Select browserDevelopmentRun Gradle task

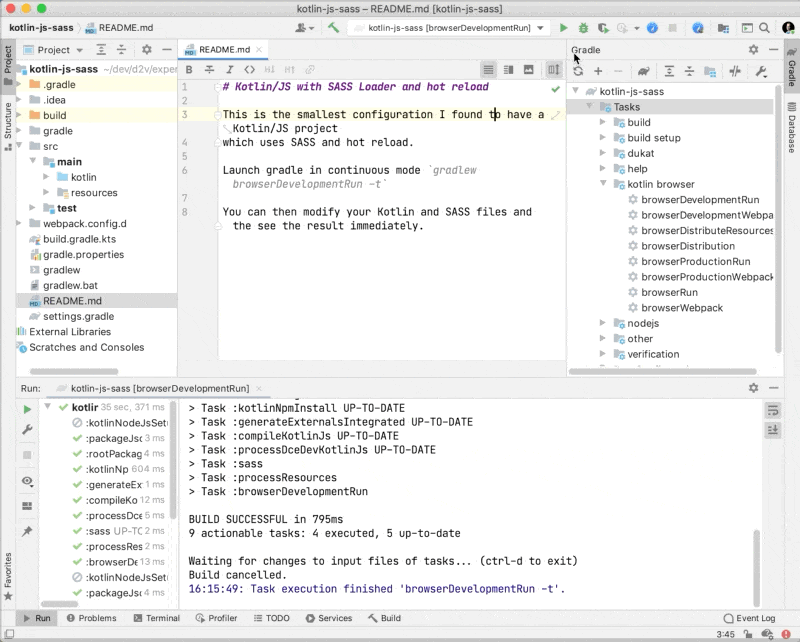tap(700, 200)
